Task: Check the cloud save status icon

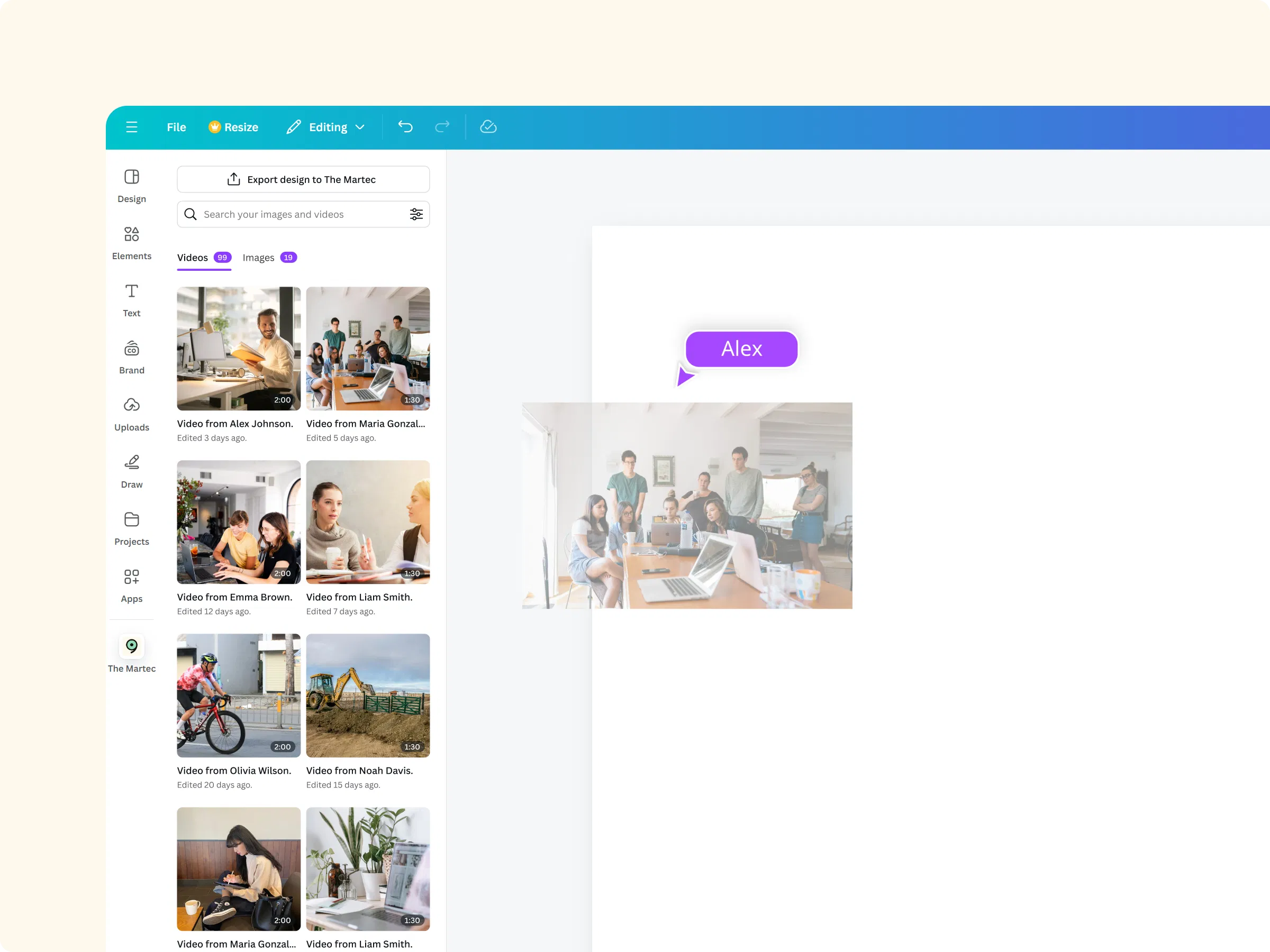Action: click(x=488, y=127)
